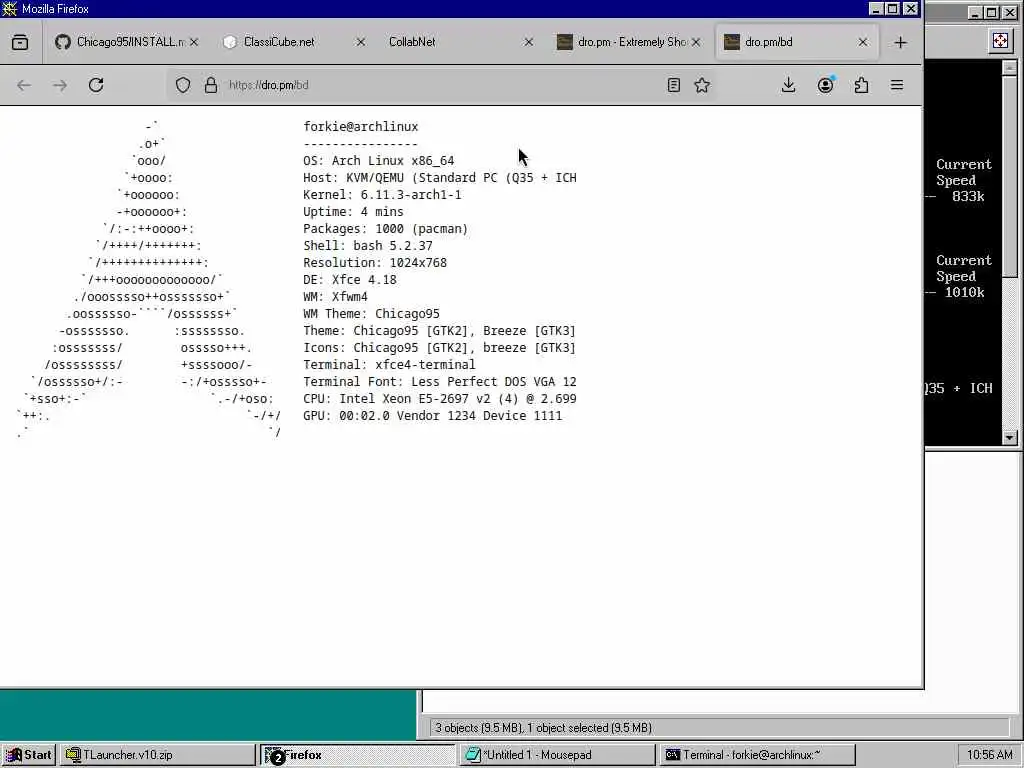Close the Chicago95/INSTALL tab
This screenshot has width=1024, height=768.
click(194, 42)
